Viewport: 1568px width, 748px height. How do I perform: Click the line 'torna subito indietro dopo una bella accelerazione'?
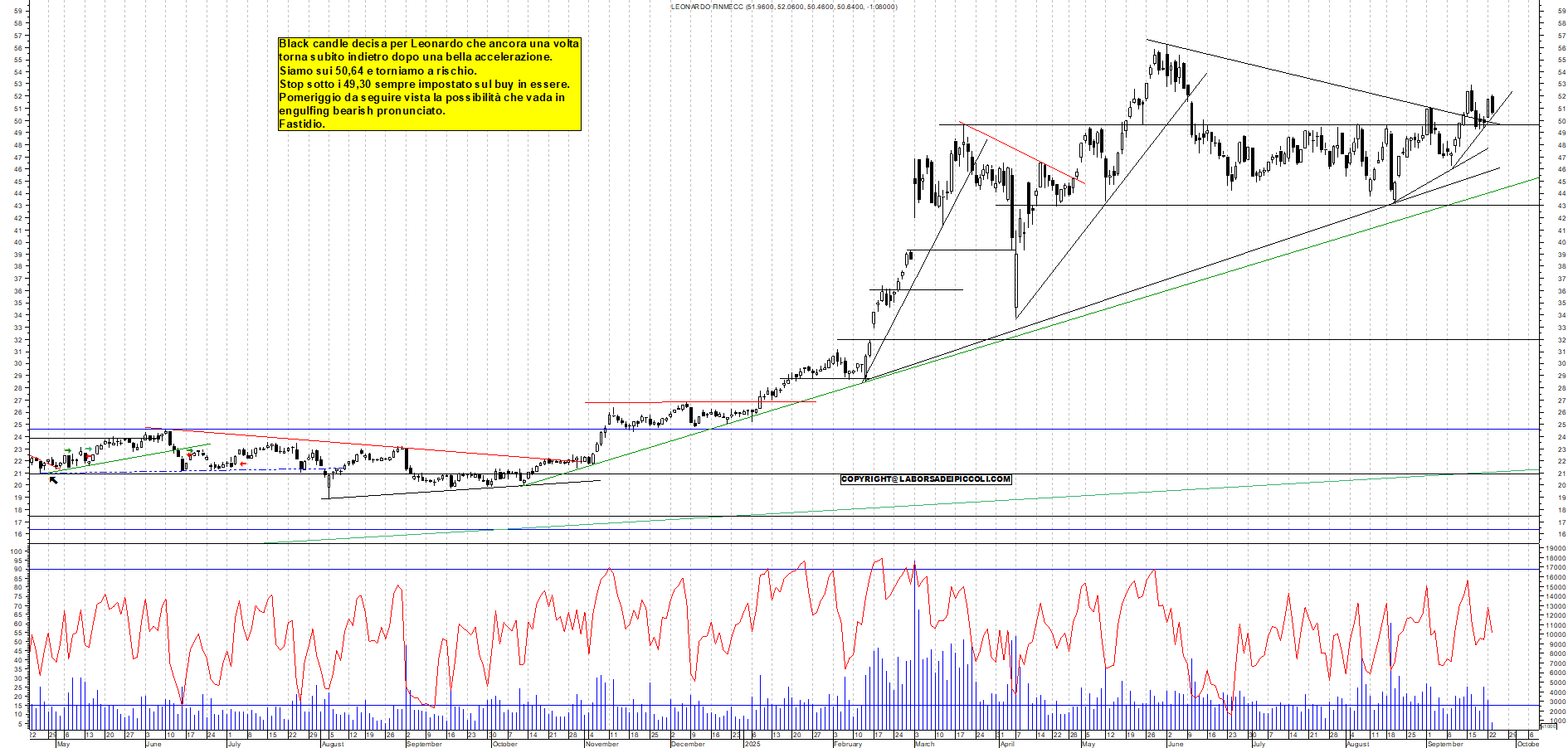coord(416,56)
